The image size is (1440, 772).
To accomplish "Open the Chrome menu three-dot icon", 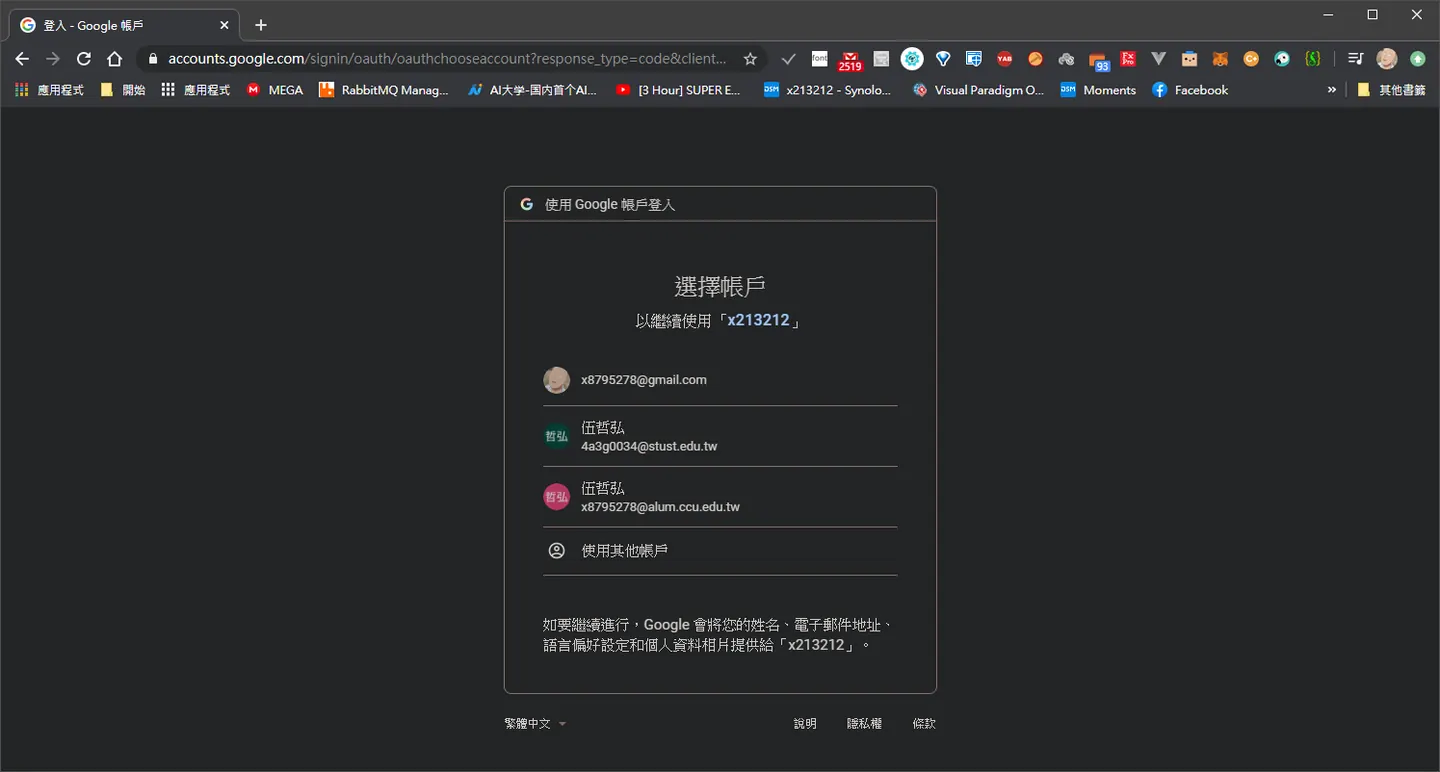I will click(1418, 59).
